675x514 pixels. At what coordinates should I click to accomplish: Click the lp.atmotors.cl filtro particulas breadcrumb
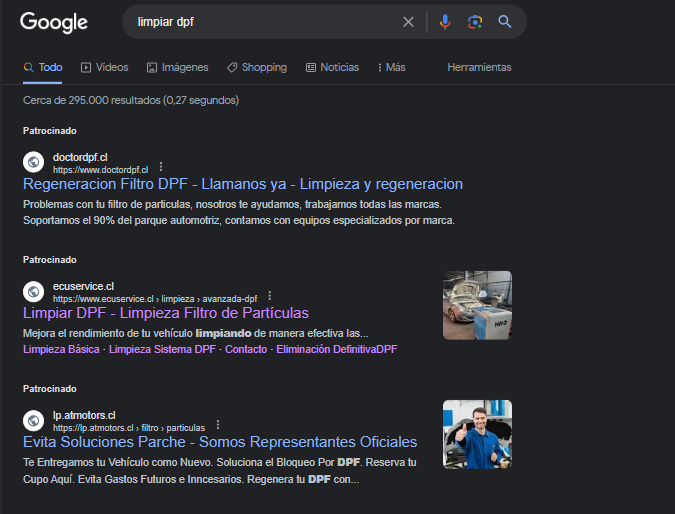[129, 428]
